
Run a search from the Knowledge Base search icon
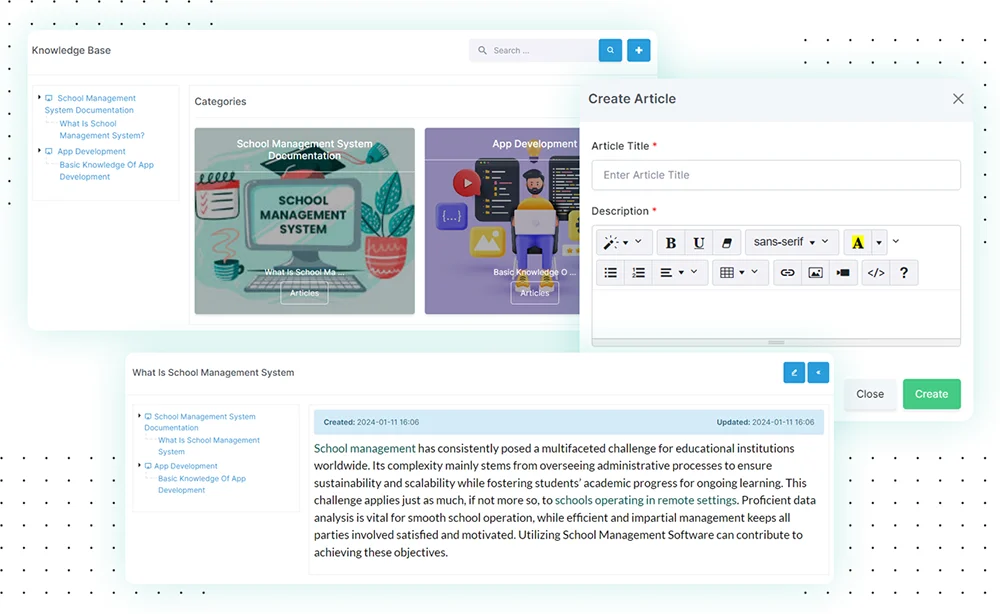610,49
